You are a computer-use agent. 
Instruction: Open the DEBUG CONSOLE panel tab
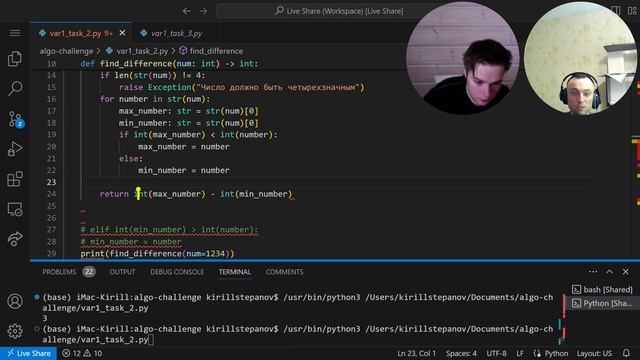click(x=177, y=272)
